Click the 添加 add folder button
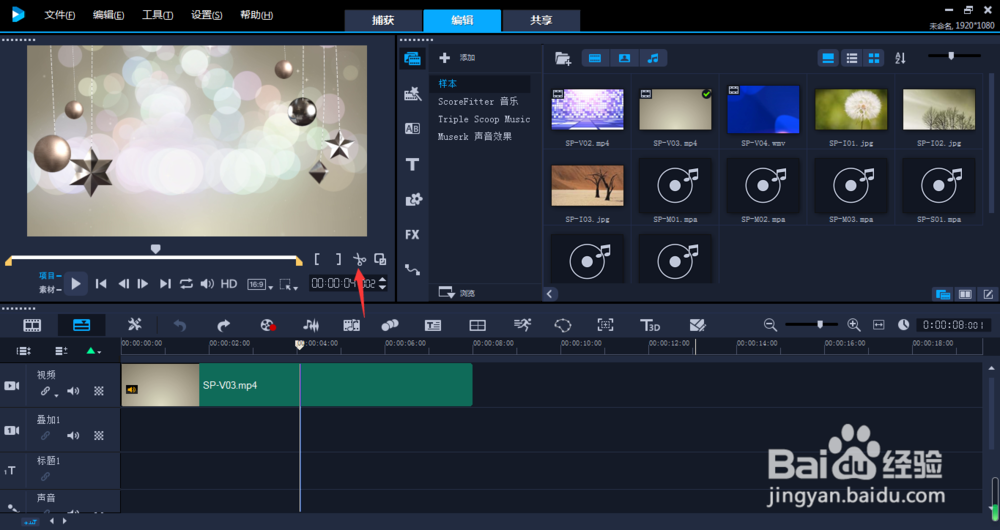This screenshot has height=530, width=1000. [x=457, y=58]
